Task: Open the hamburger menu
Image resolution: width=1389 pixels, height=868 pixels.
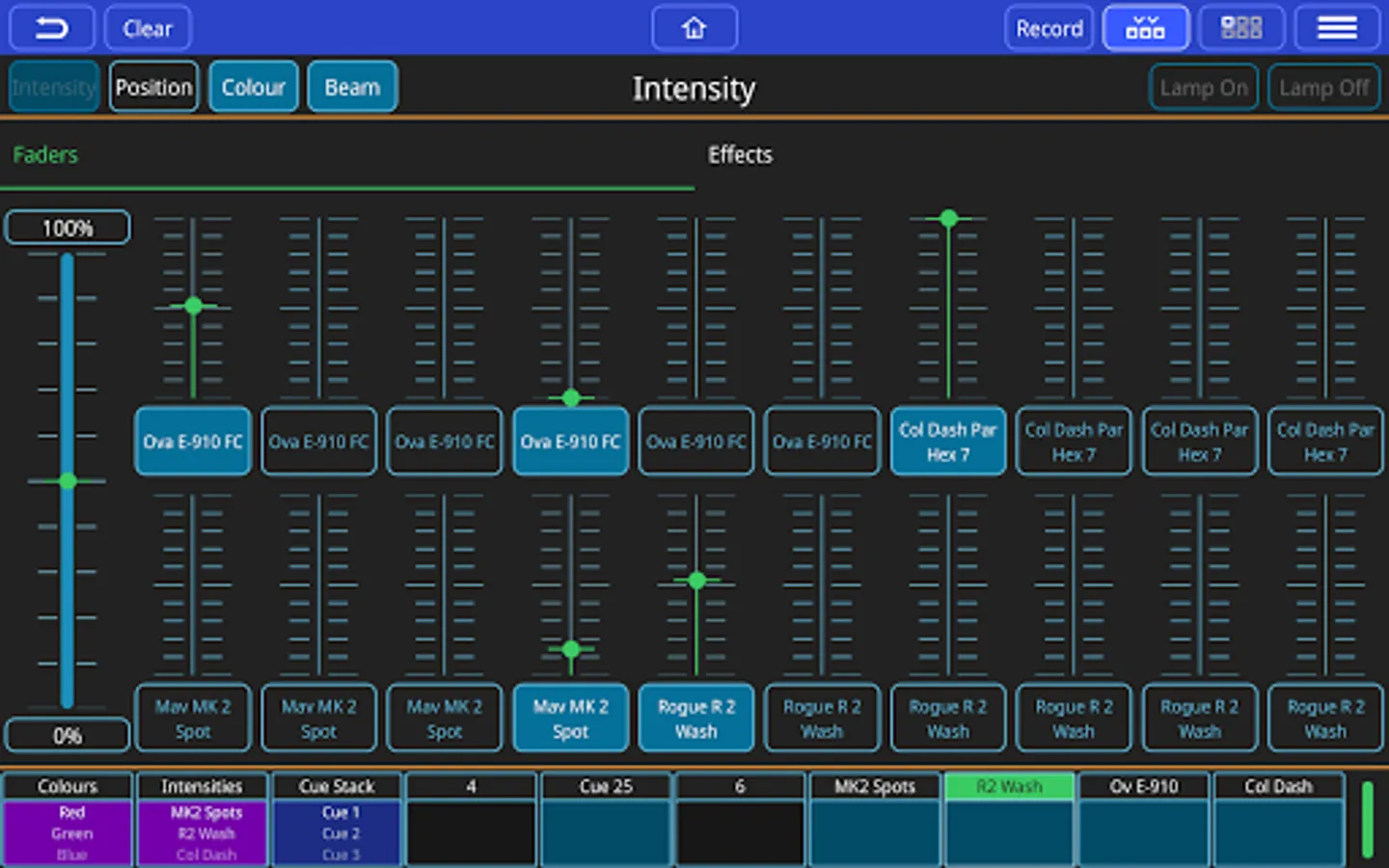Action: [1337, 29]
